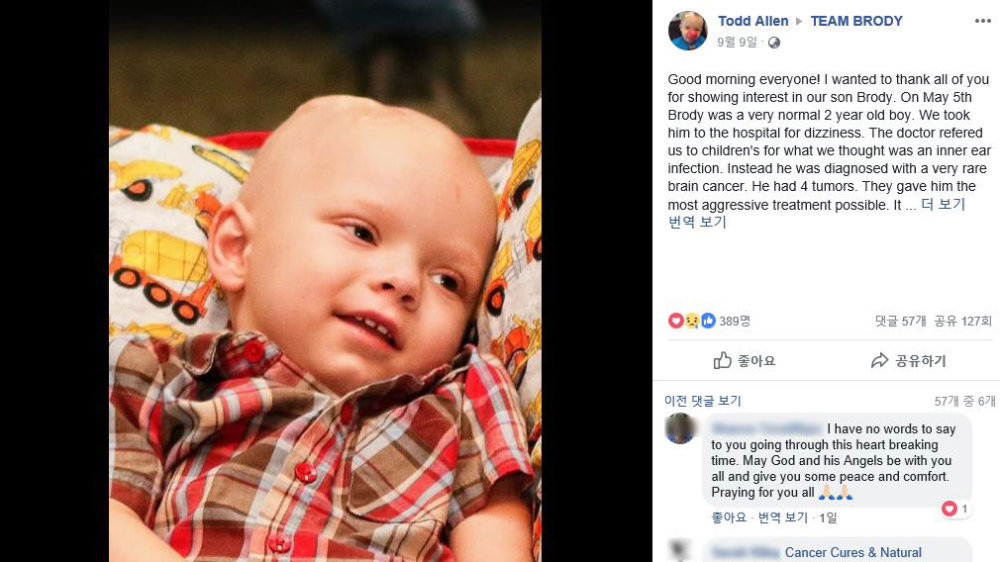This screenshot has height=562, width=1000.
Task: Click the public globe privacy icon
Action: [x=774, y=43]
